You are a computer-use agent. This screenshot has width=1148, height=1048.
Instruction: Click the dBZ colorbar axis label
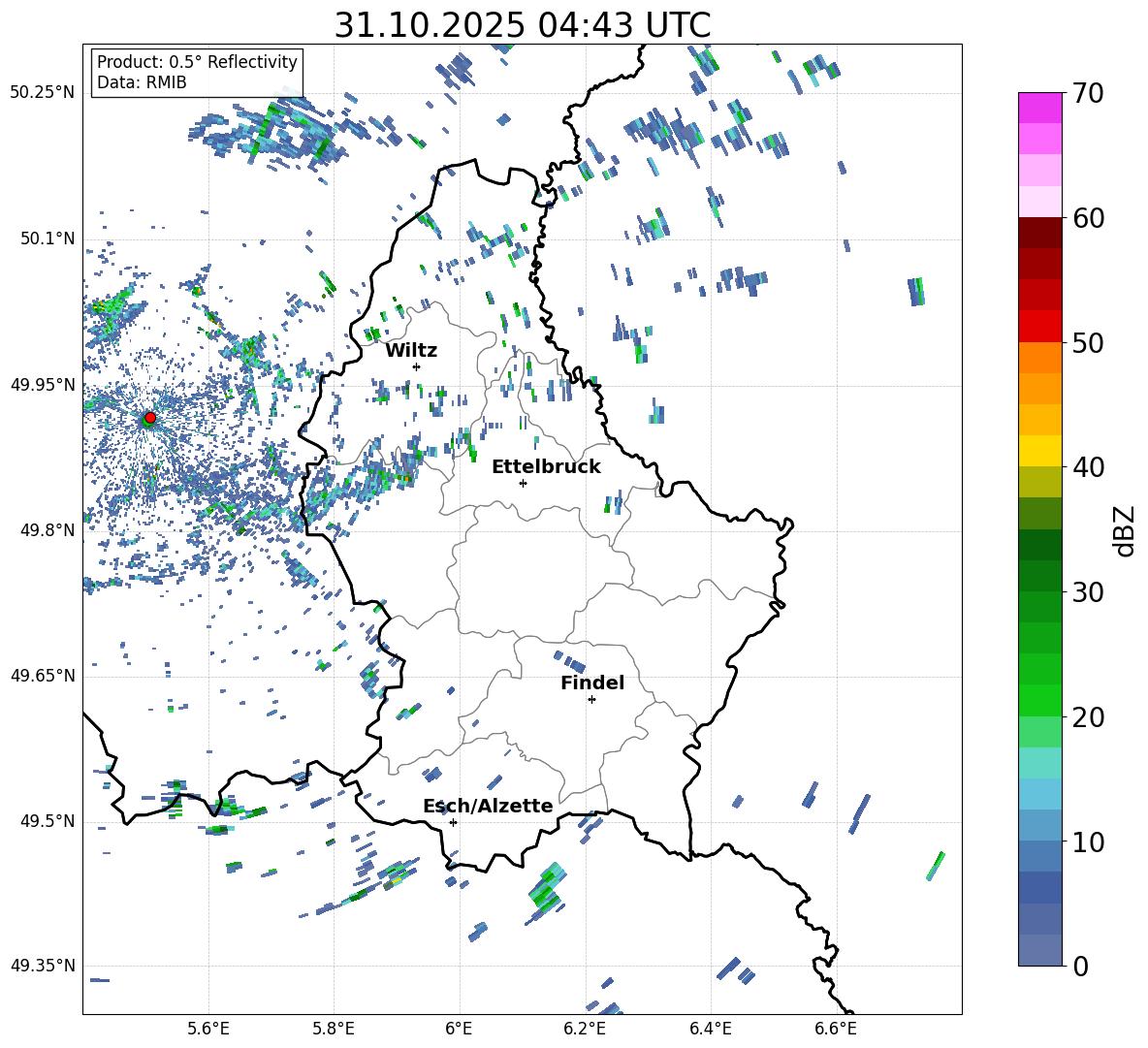tap(1124, 530)
